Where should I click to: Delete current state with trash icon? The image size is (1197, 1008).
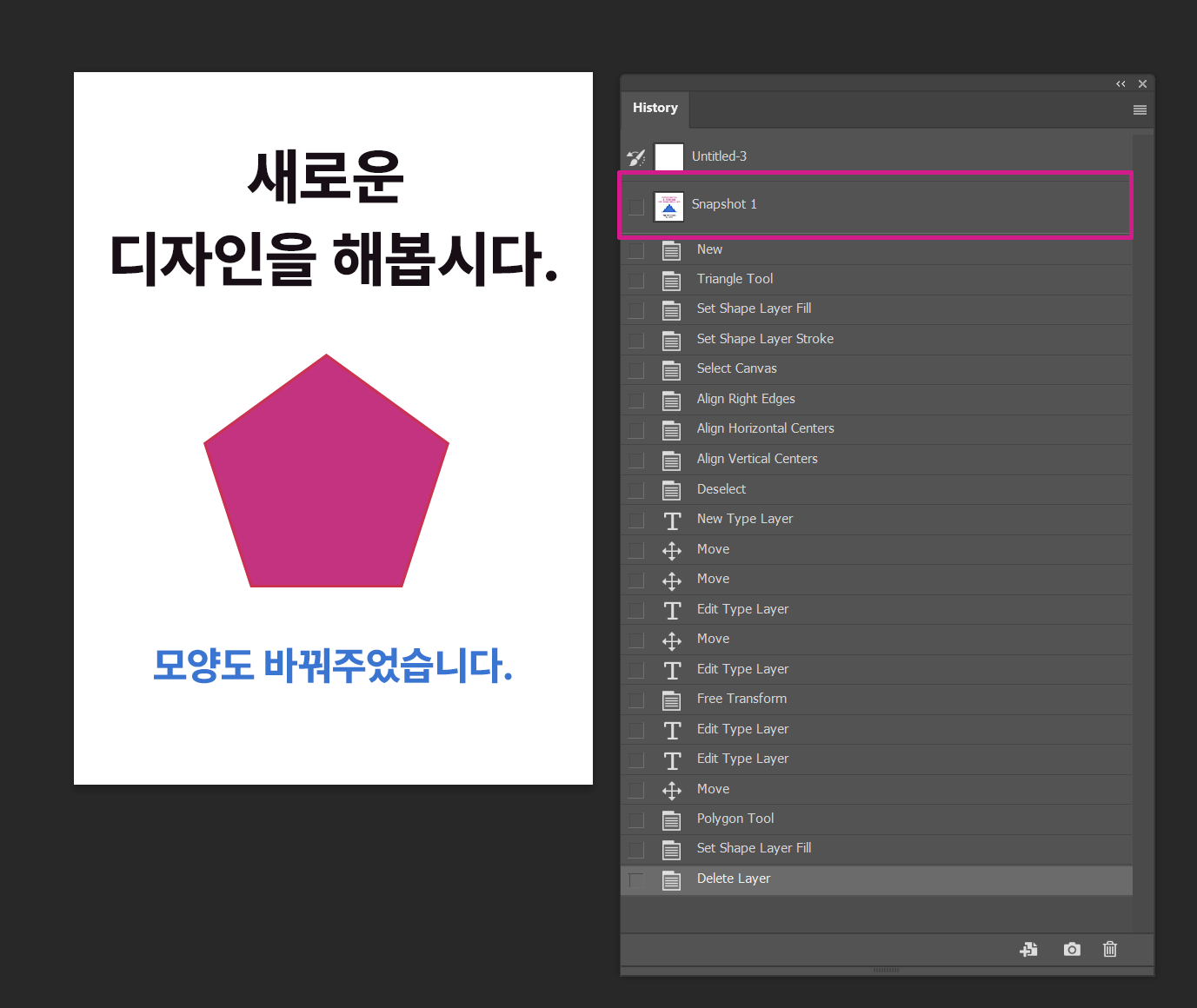[x=1110, y=949]
